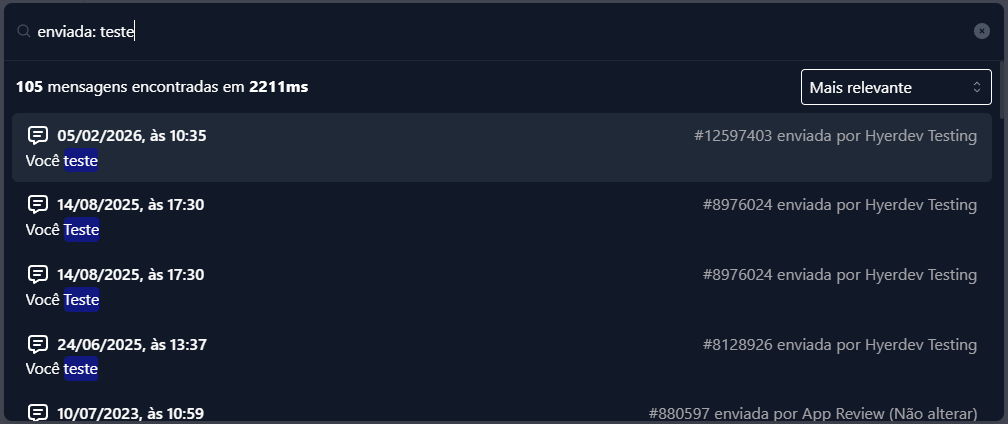Image resolution: width=1008 pixels, height=424 pixels.
Task: Click message icon beside 10/07/2023 result
Action: (38, 412)
